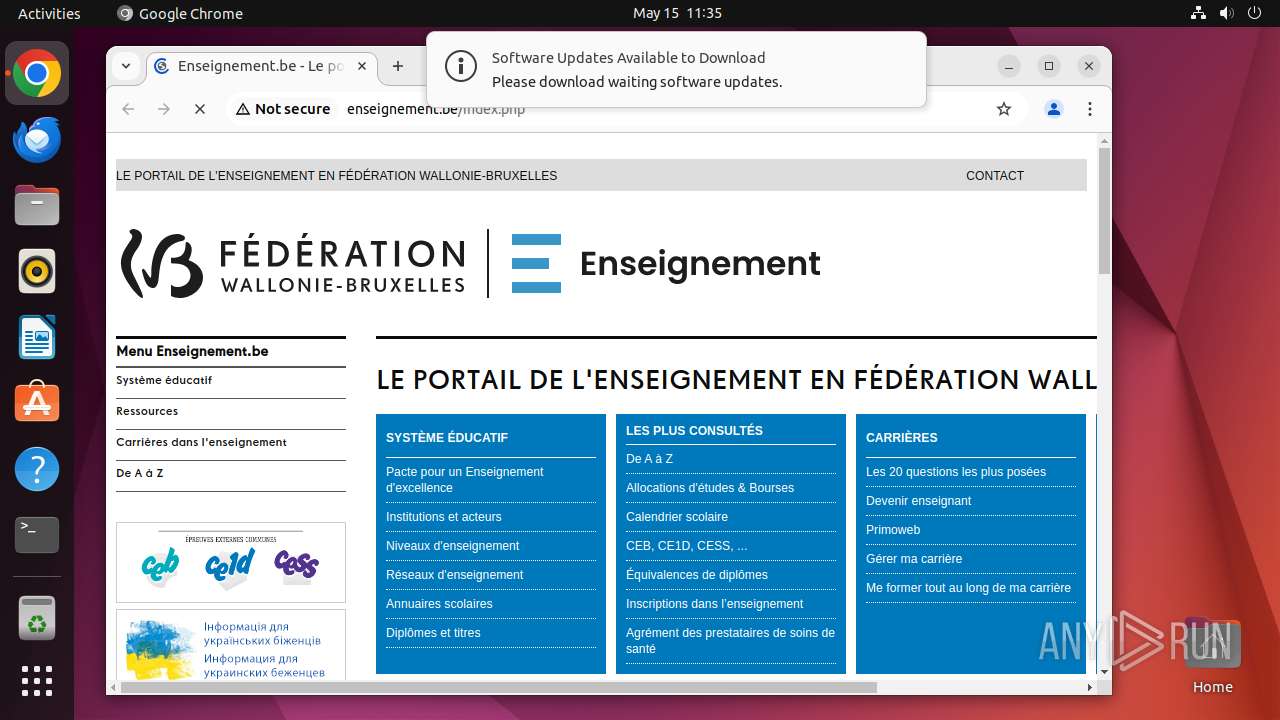This screenshot has height=720, width=1280.
Task: Open the CONTACT link
Action: coord(995,176)
